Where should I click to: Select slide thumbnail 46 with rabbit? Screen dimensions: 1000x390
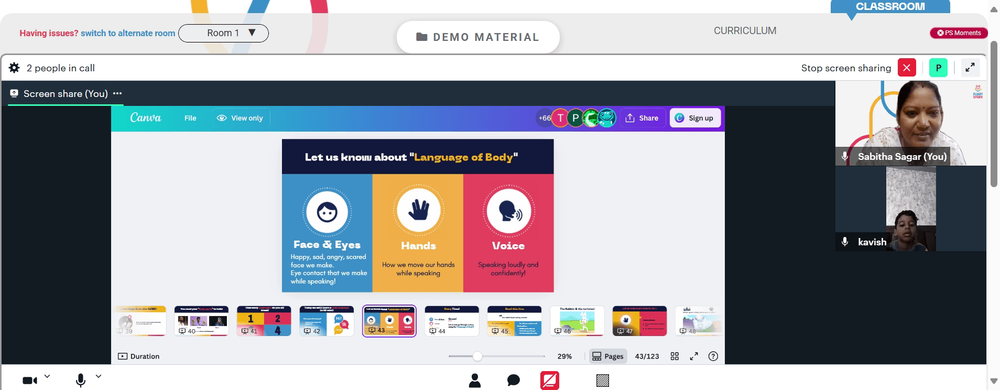(577, 321)
